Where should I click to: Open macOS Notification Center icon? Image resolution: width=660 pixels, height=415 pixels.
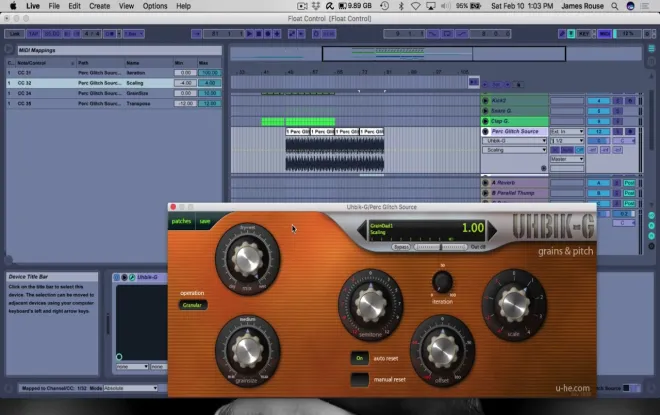644,6
